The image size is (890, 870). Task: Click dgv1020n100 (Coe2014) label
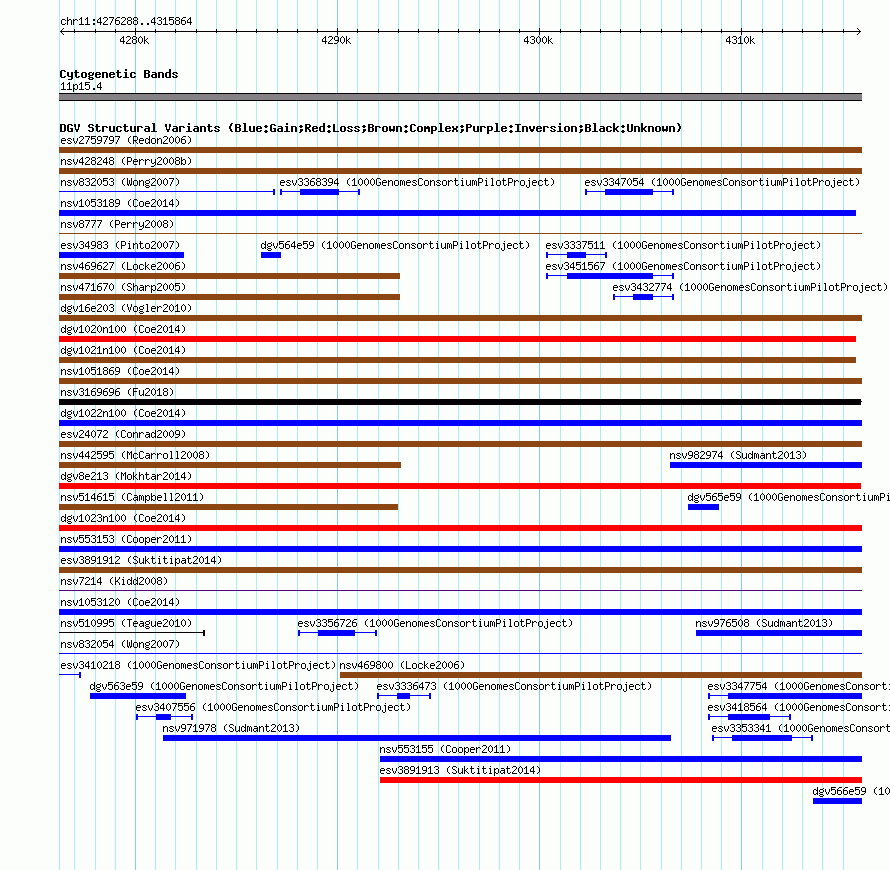pos(123,329)
